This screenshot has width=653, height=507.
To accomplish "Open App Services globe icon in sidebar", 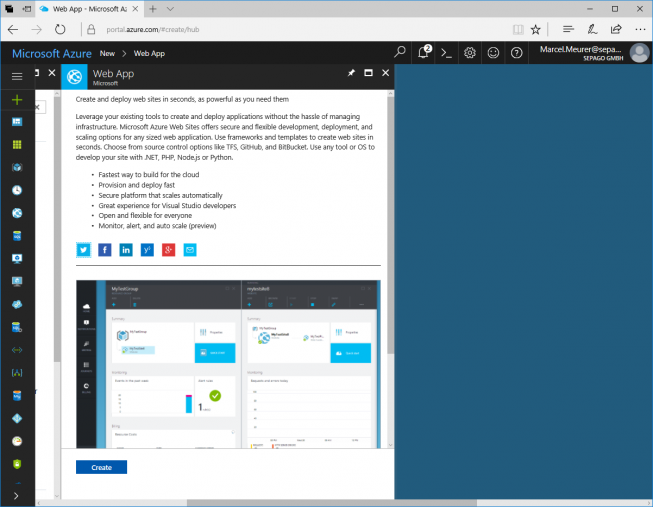I will click(x=17, y=213).
